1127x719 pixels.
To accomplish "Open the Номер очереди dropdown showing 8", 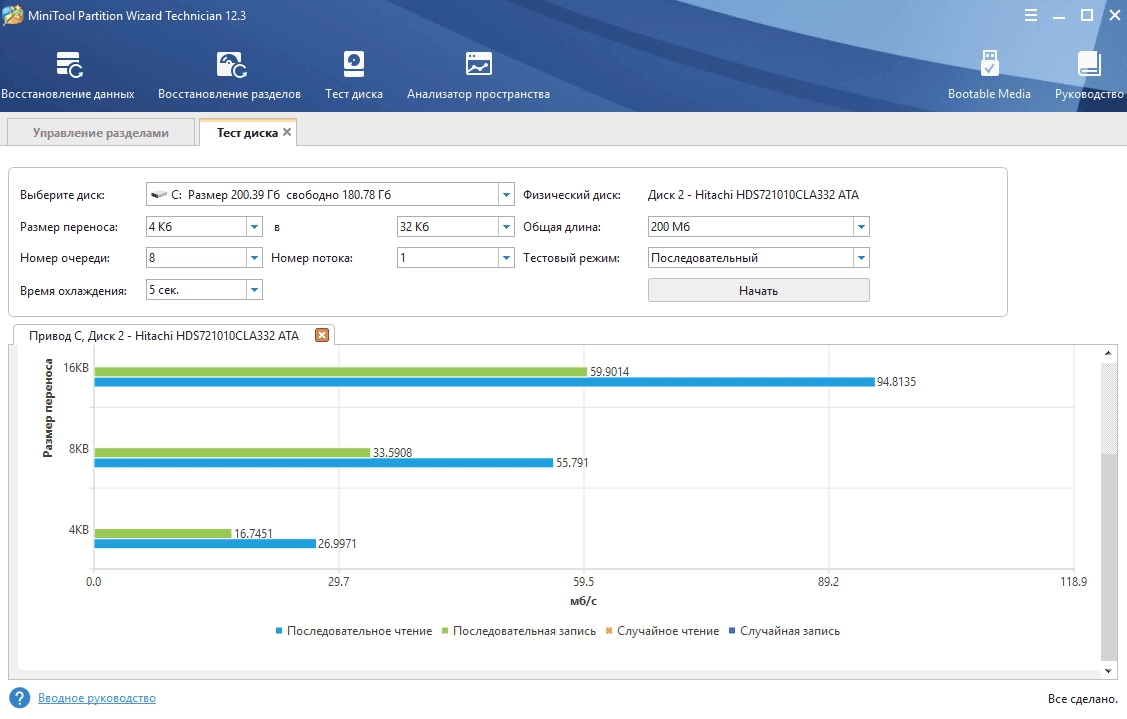I will pyautogui.click(x=254, y=257).
